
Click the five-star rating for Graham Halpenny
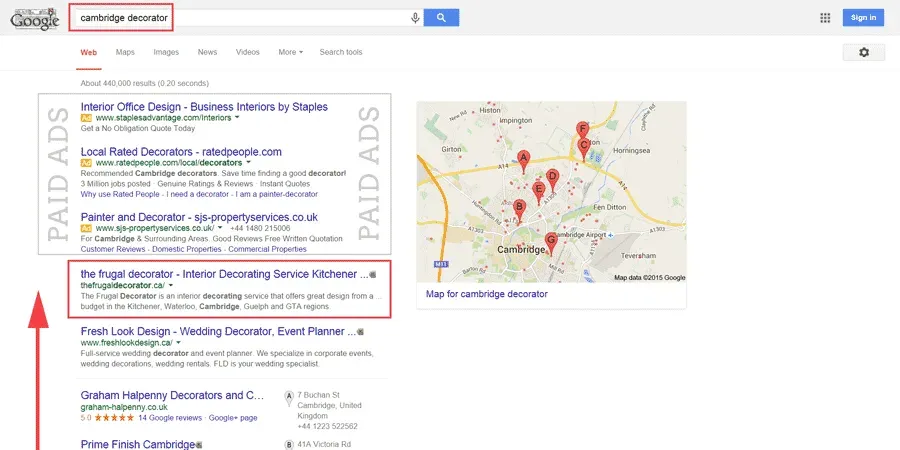[114, 418]
